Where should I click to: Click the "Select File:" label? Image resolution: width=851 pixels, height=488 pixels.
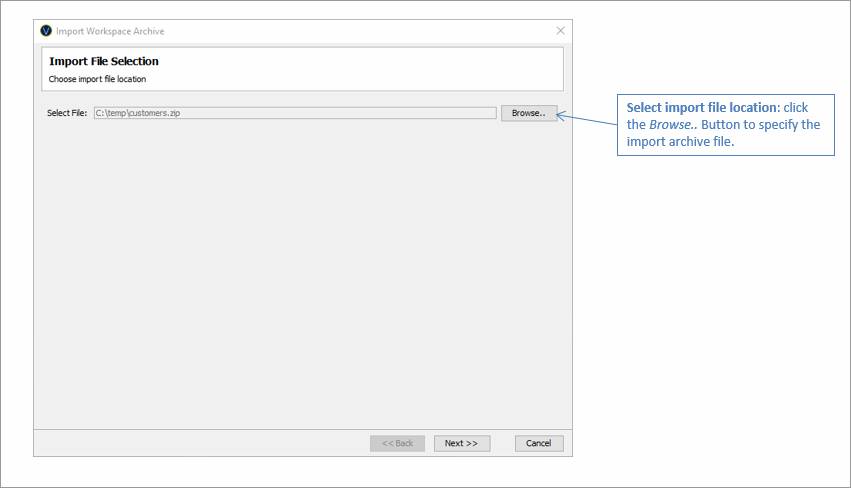pyautogui.click(x=67, y=113)
